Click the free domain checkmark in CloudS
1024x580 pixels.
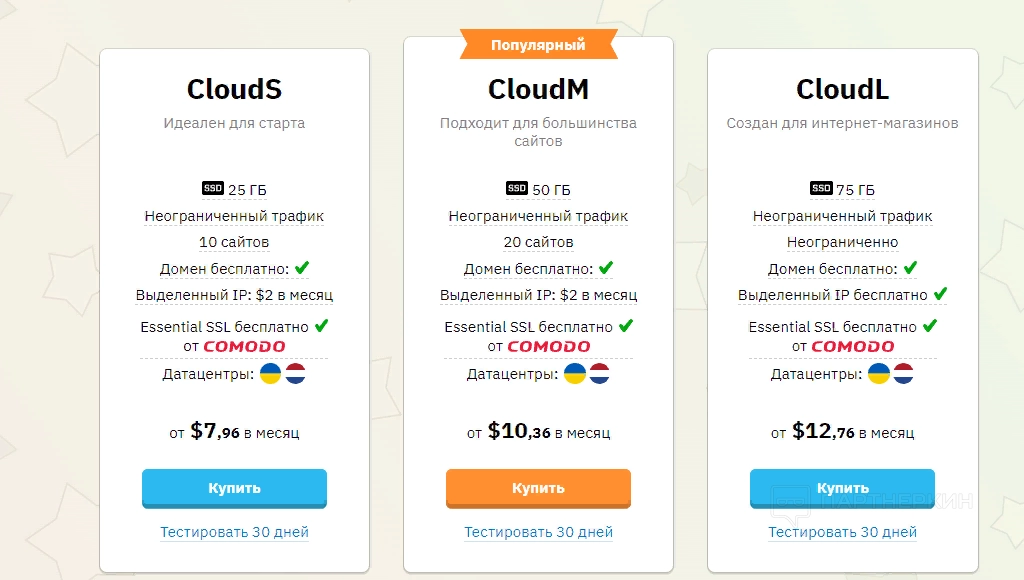[302, 268]
